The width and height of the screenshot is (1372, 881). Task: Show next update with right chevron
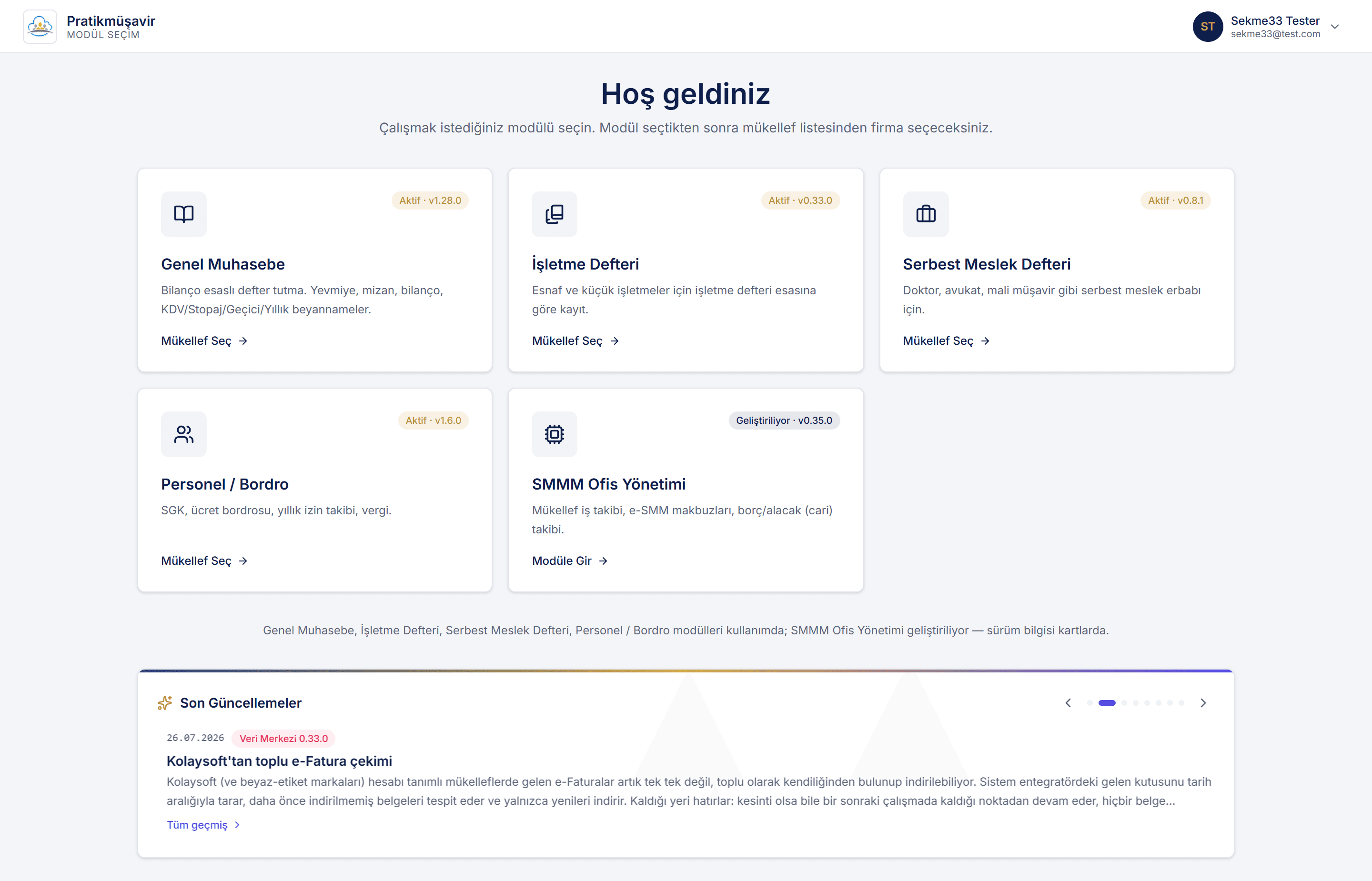coord(1203,703)
